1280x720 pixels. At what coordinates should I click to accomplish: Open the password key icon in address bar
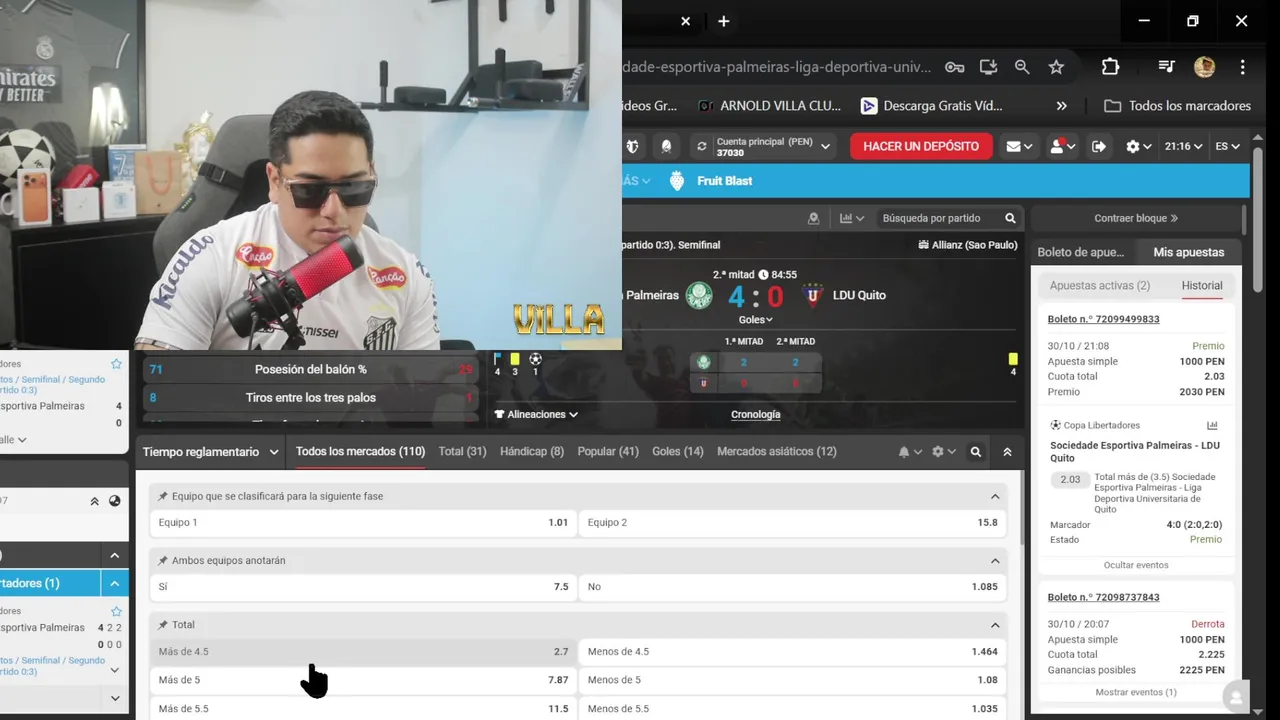coord(955,67)
